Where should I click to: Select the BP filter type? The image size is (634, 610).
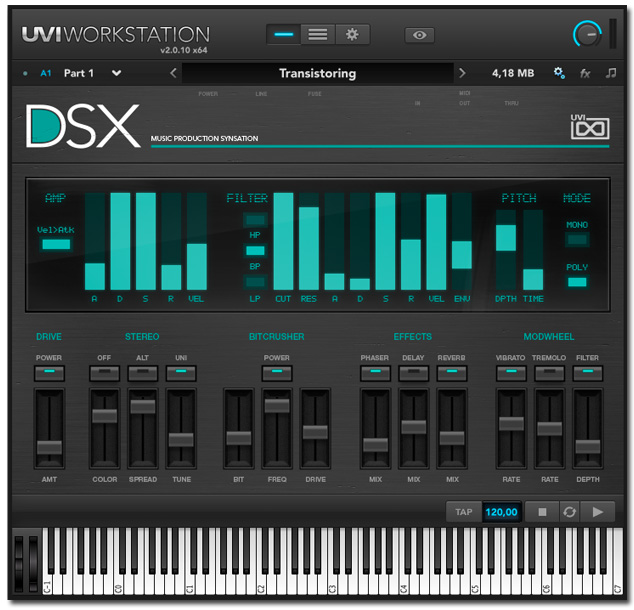point(255,251)
